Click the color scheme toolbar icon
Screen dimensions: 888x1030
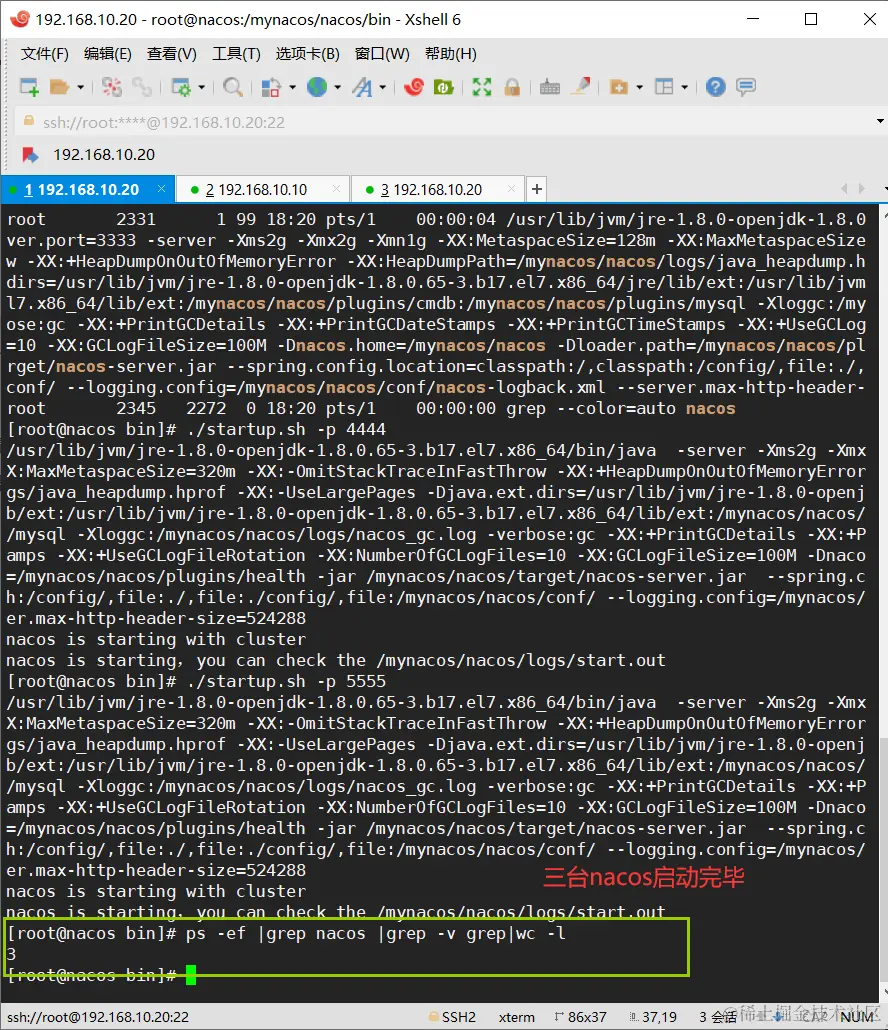pyautogui.click(x=271, y=87)
